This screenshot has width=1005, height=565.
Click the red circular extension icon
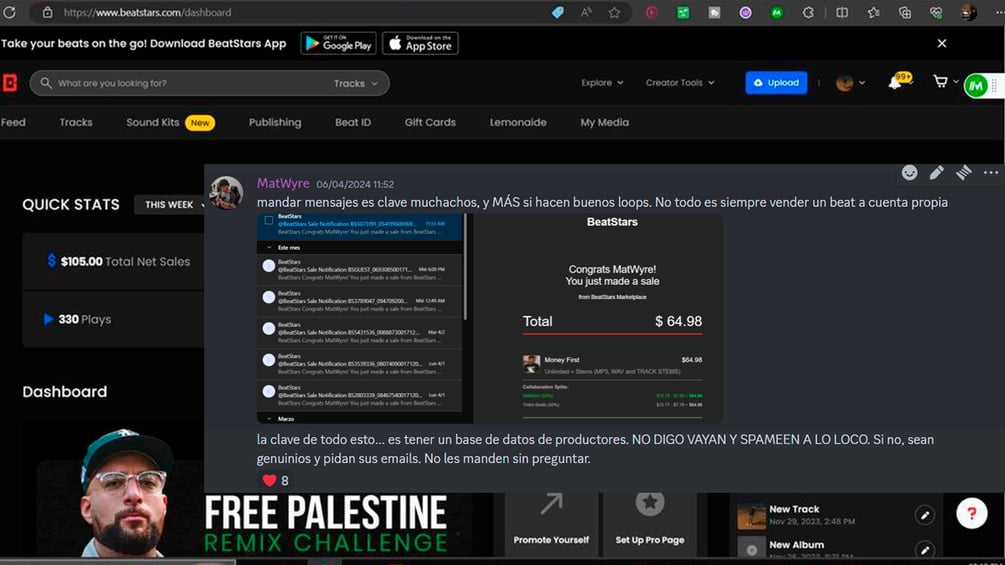tap(652, 12)
